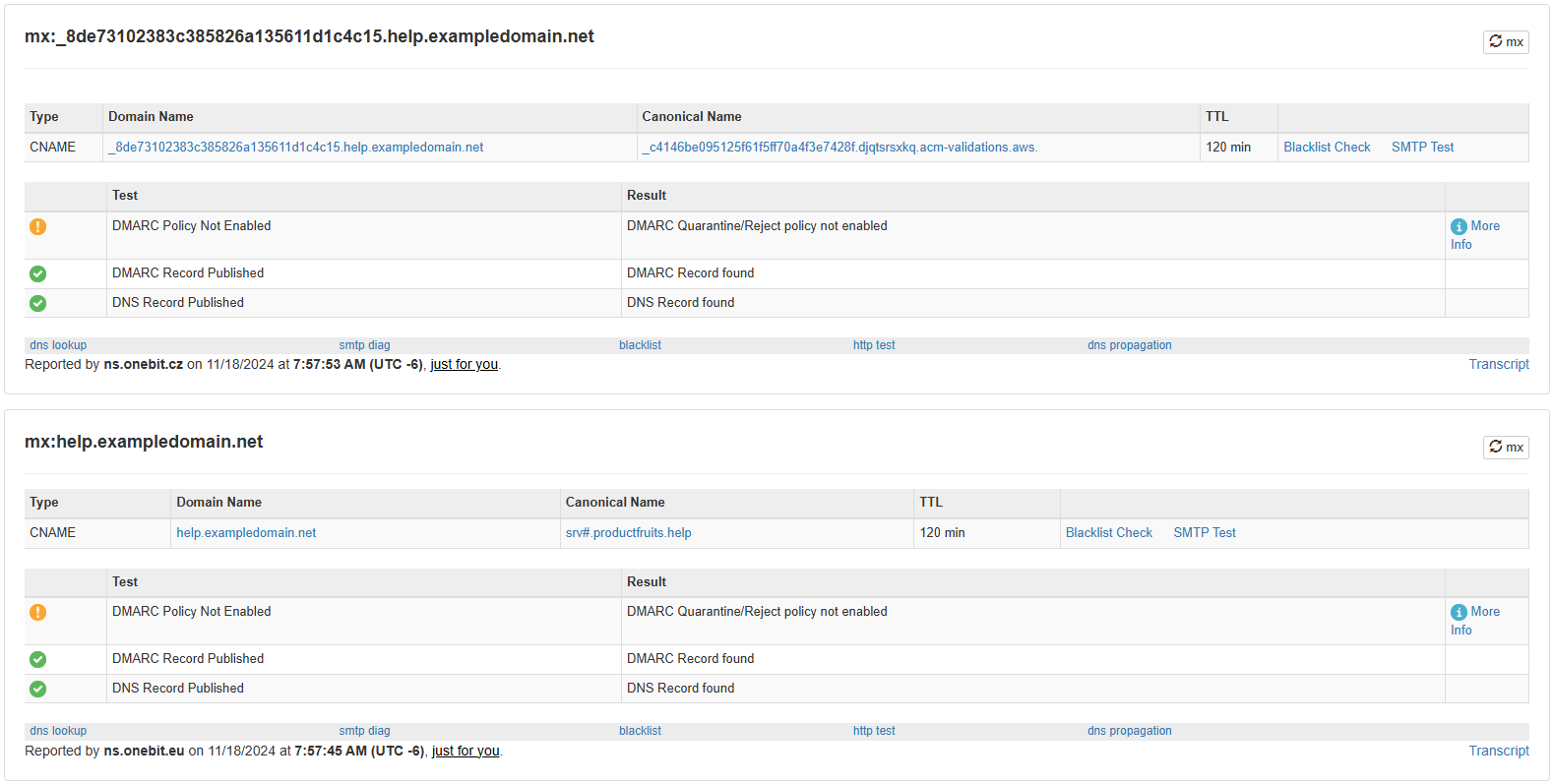This screenshot has width=1553, height=784.
Task: Click the mx refresh button for help.exampledomain.net
Action: 1505,447
